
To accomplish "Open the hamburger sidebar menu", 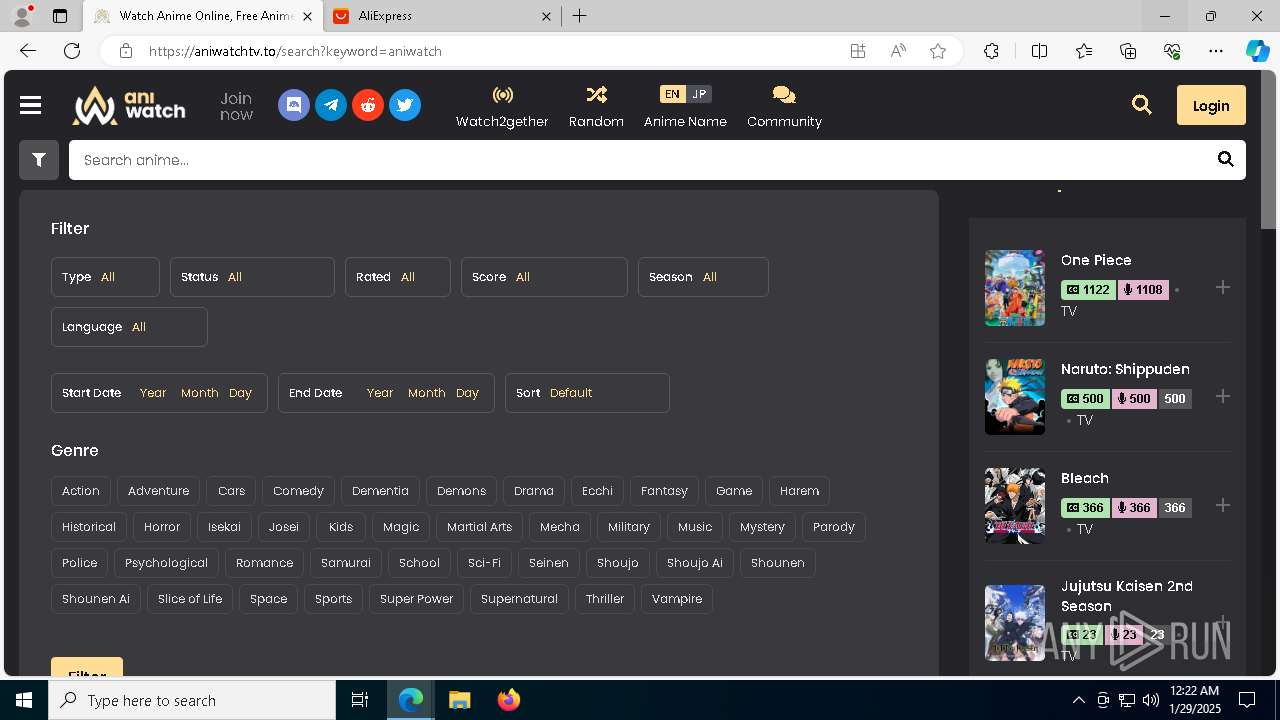I will (x=30, y=105).
